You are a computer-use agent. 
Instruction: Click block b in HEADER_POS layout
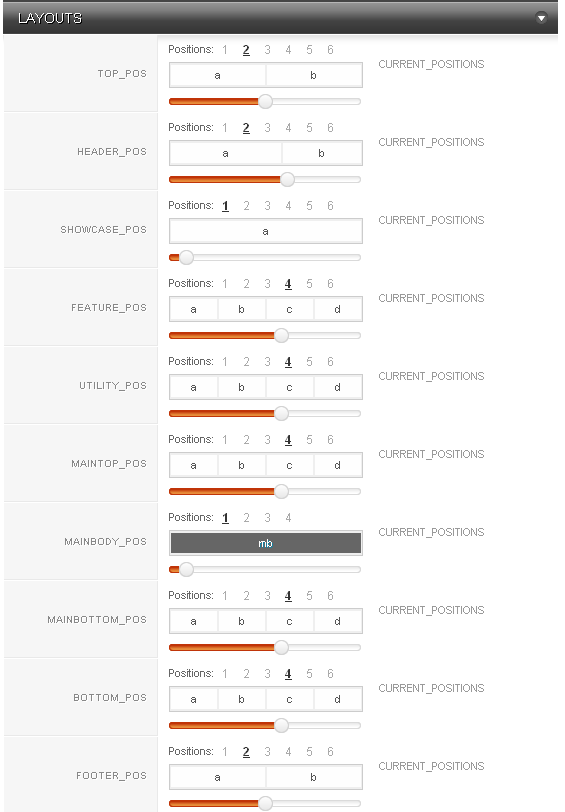pyautogui.click(x=322, y=154)
